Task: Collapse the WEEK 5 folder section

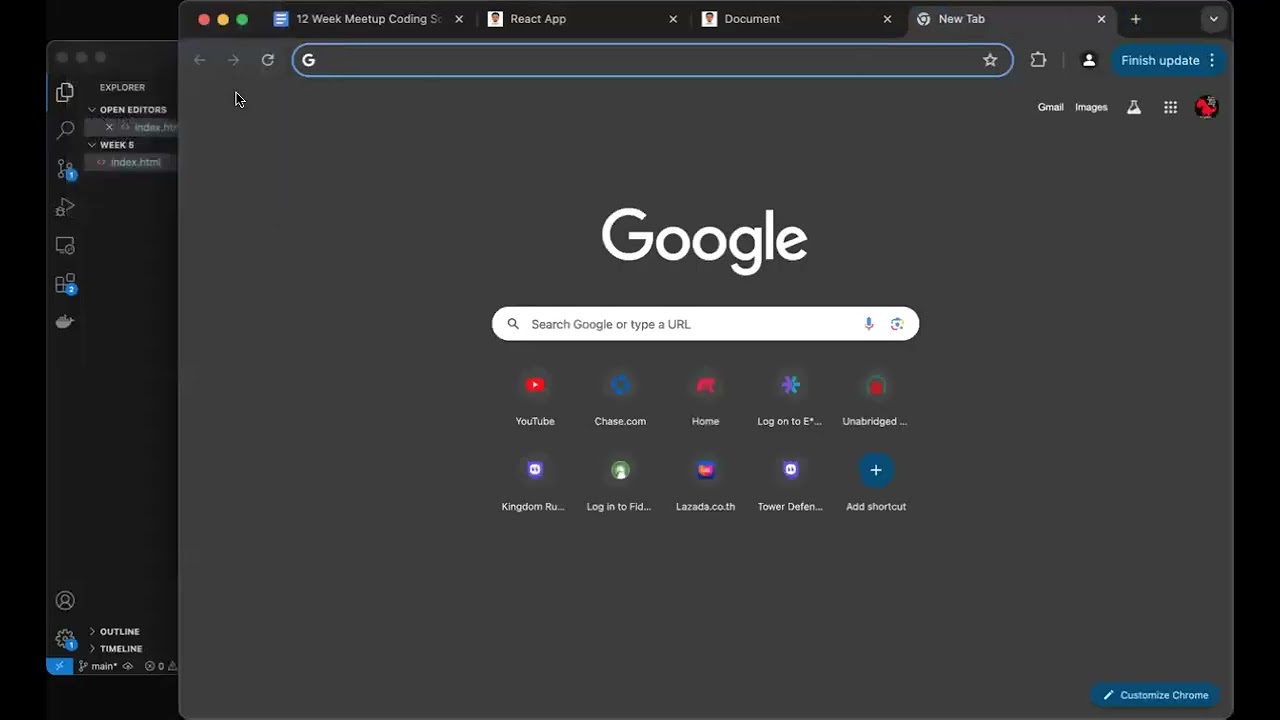Action: tap(116, 145)
